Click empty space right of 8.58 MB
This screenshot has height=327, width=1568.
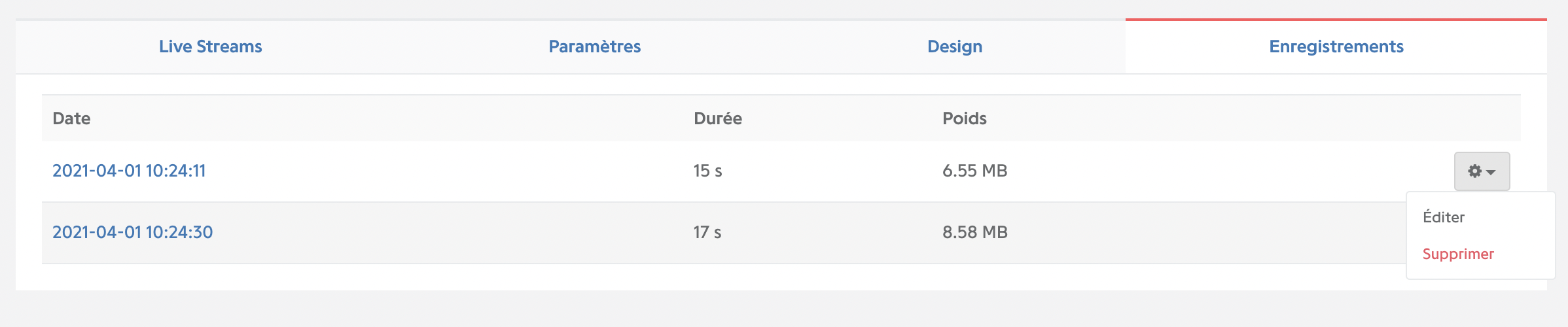click(x=1204, y=233)
